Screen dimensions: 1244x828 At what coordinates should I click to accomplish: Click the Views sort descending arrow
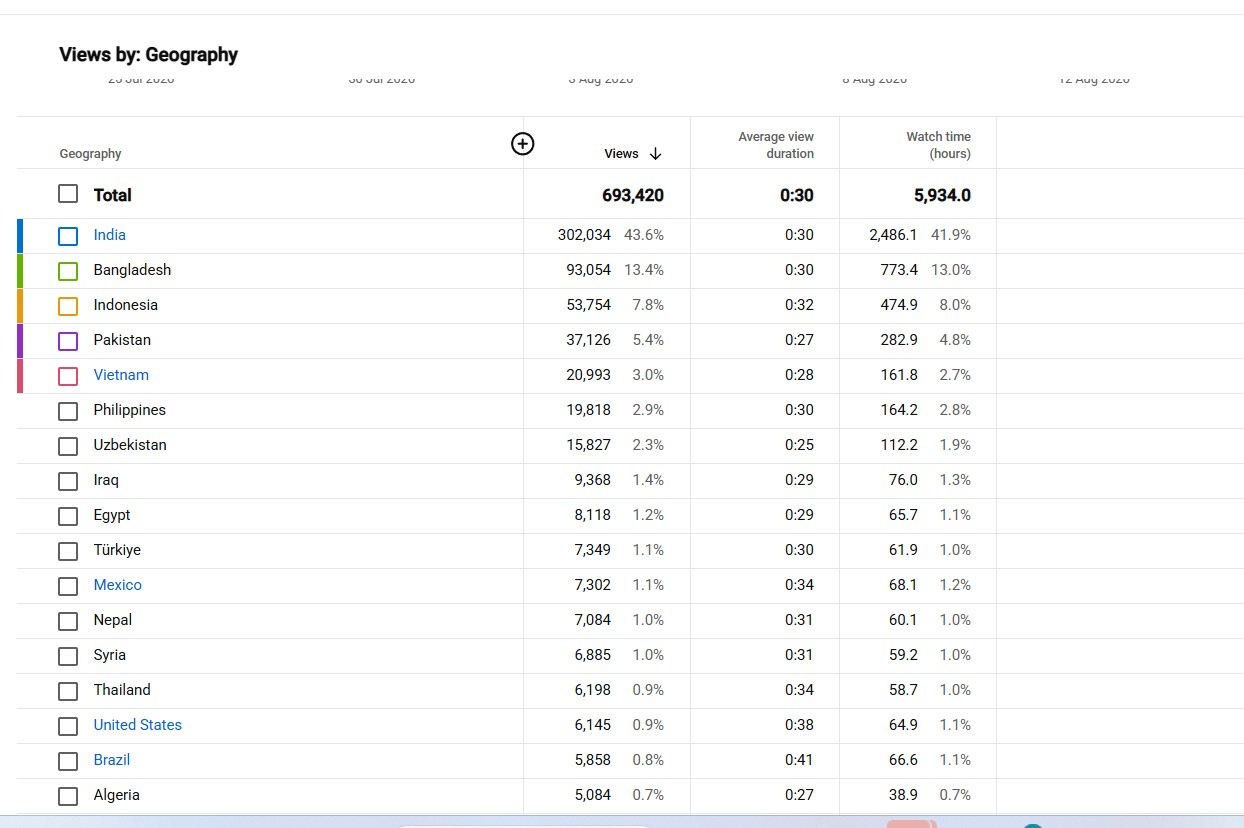[x=655, y=154]
